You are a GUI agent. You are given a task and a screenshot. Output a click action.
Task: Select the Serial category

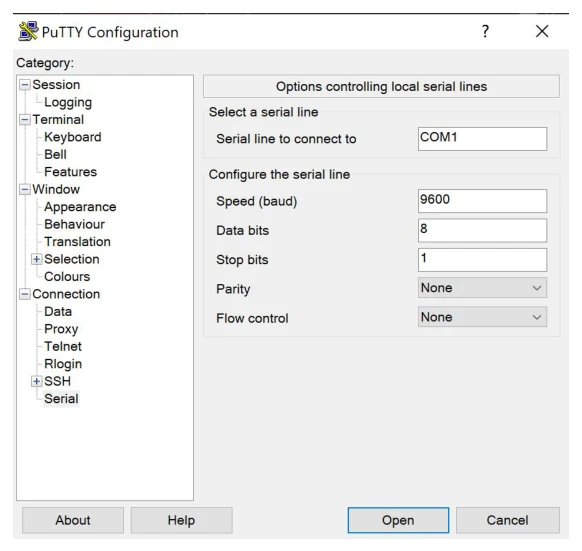pyautogui.click(x=61, y=399)
